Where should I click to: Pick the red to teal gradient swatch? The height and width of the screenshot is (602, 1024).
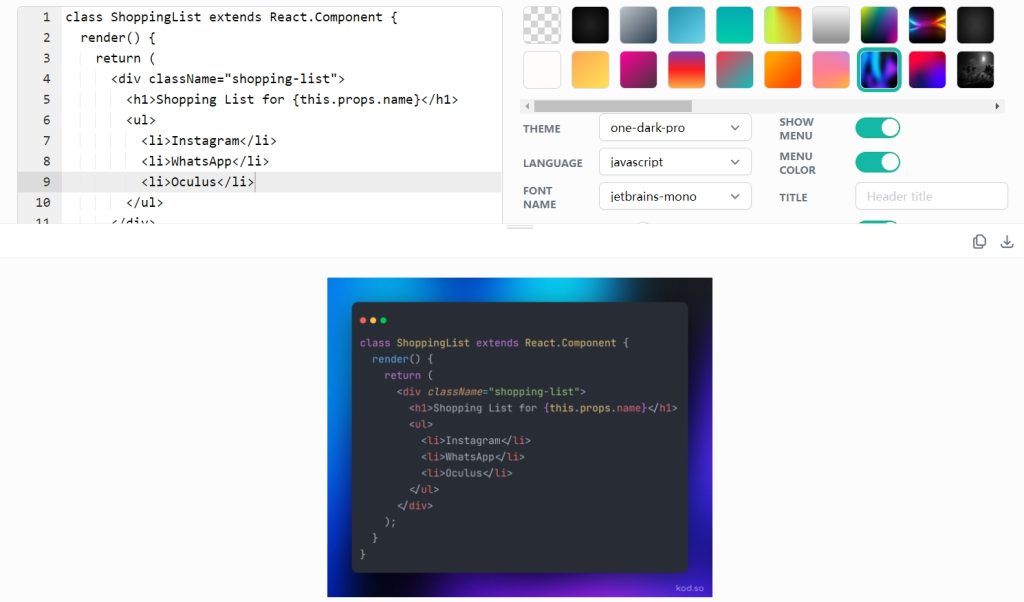pos(735,69)
